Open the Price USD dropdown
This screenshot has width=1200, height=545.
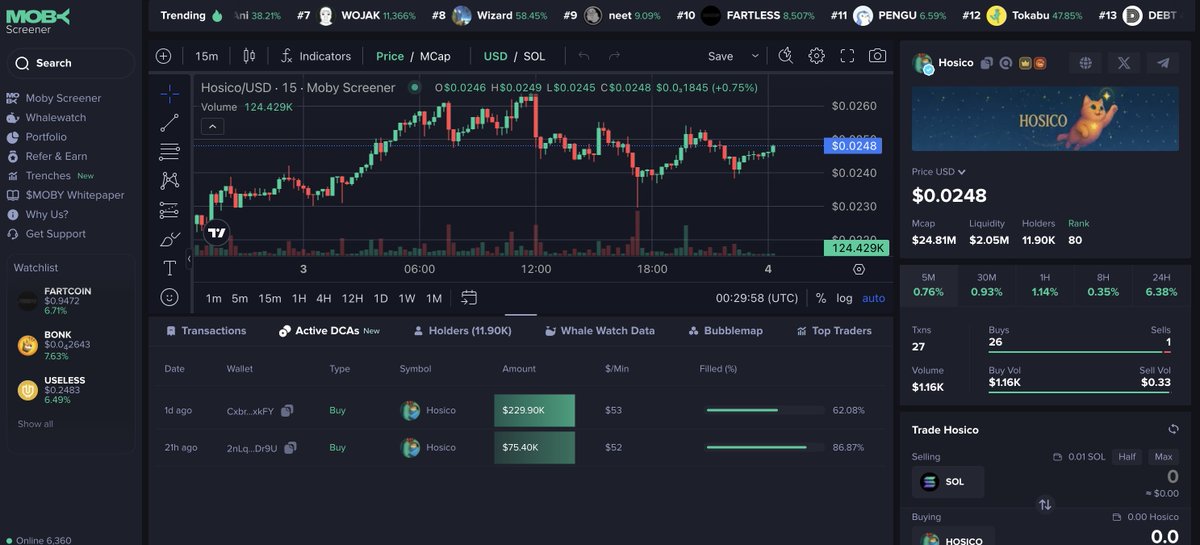point(939,172)
